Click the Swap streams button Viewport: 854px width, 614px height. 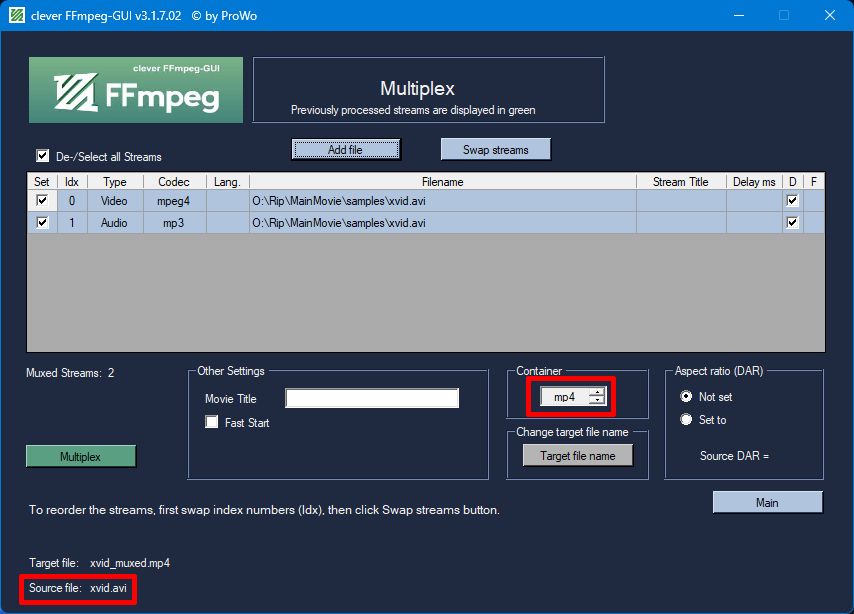pos(496,149)
